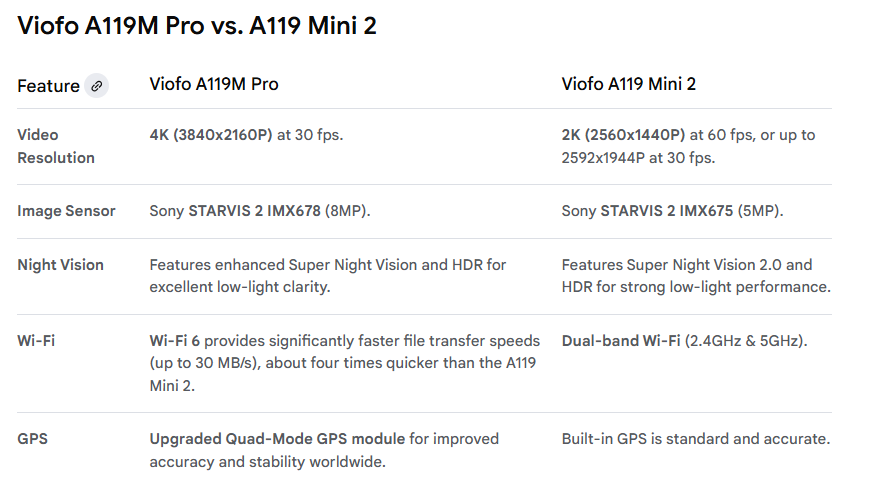
Task: Click the 2K (2560x1440P) resolution text
Action: pyautogui.click(x=623, y=135)
